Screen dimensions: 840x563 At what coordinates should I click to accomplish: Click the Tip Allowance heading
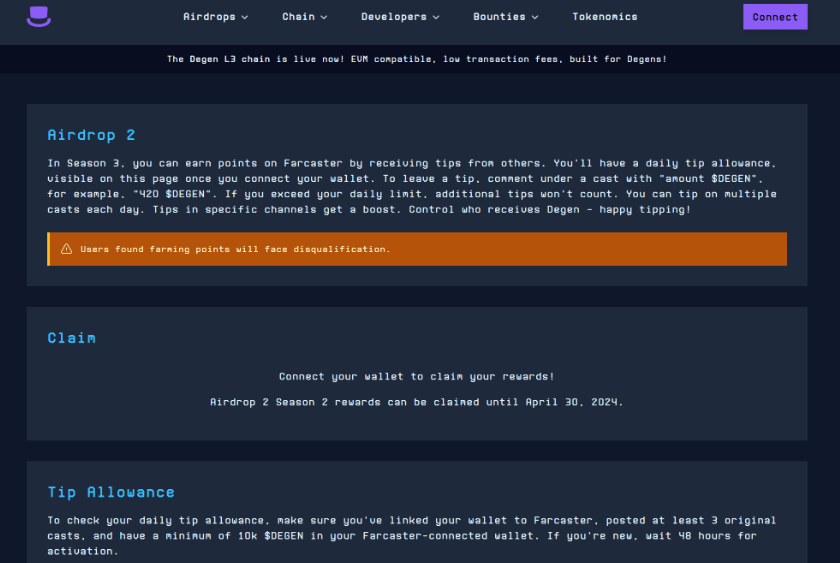point(111,492)
